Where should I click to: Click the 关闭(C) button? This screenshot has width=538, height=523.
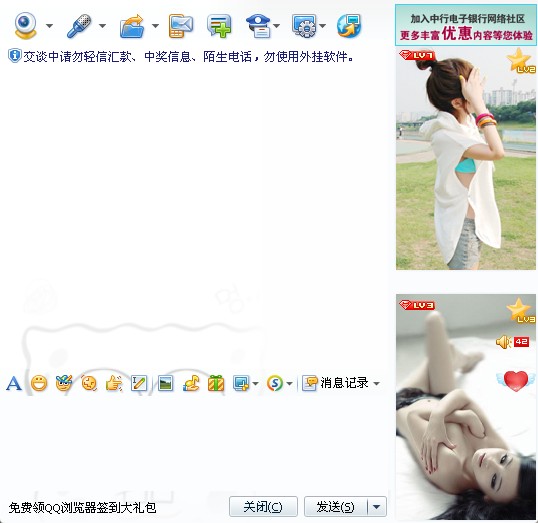tap(263, 507)
